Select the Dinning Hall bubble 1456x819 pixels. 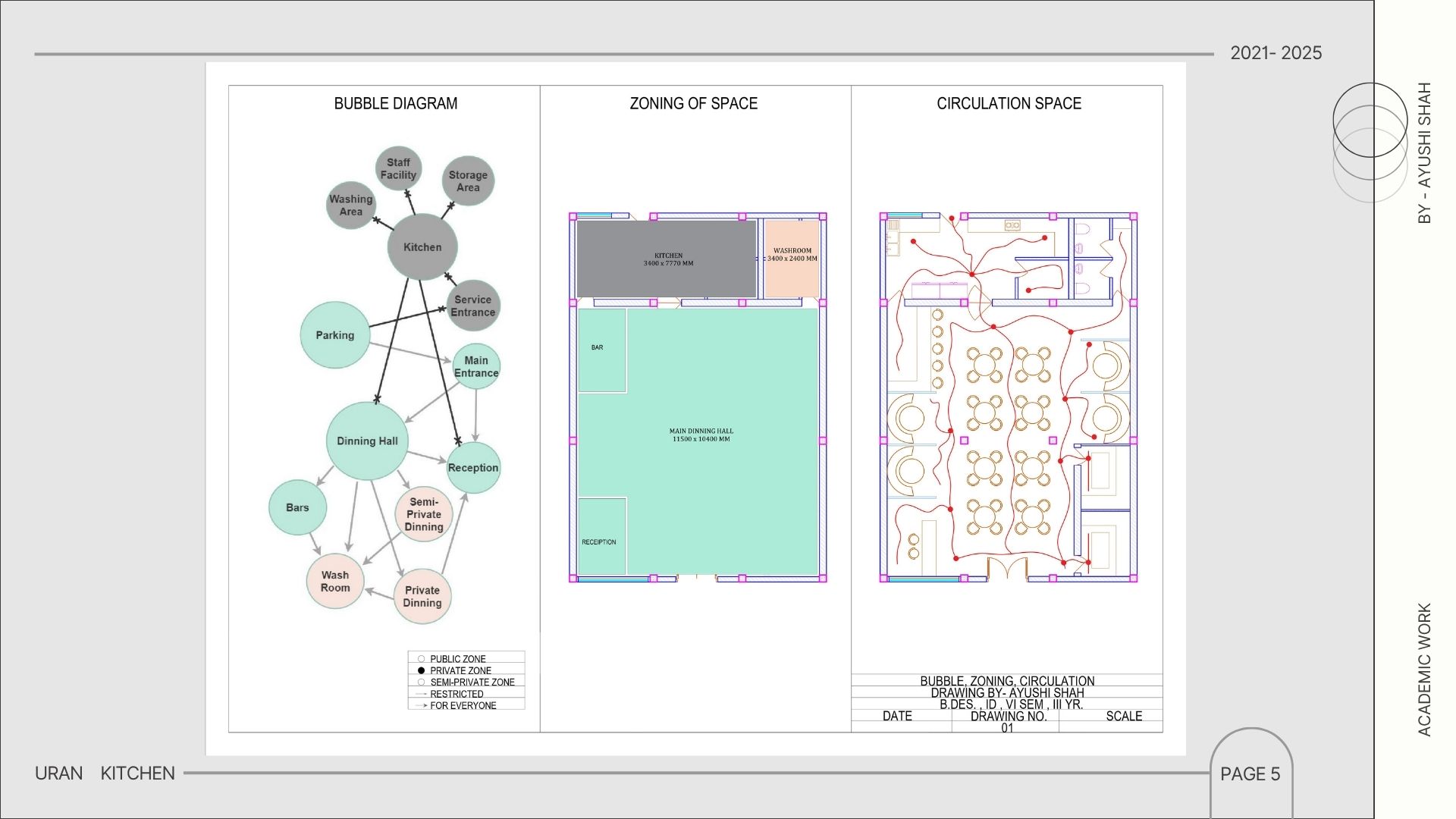coord(367,441)
